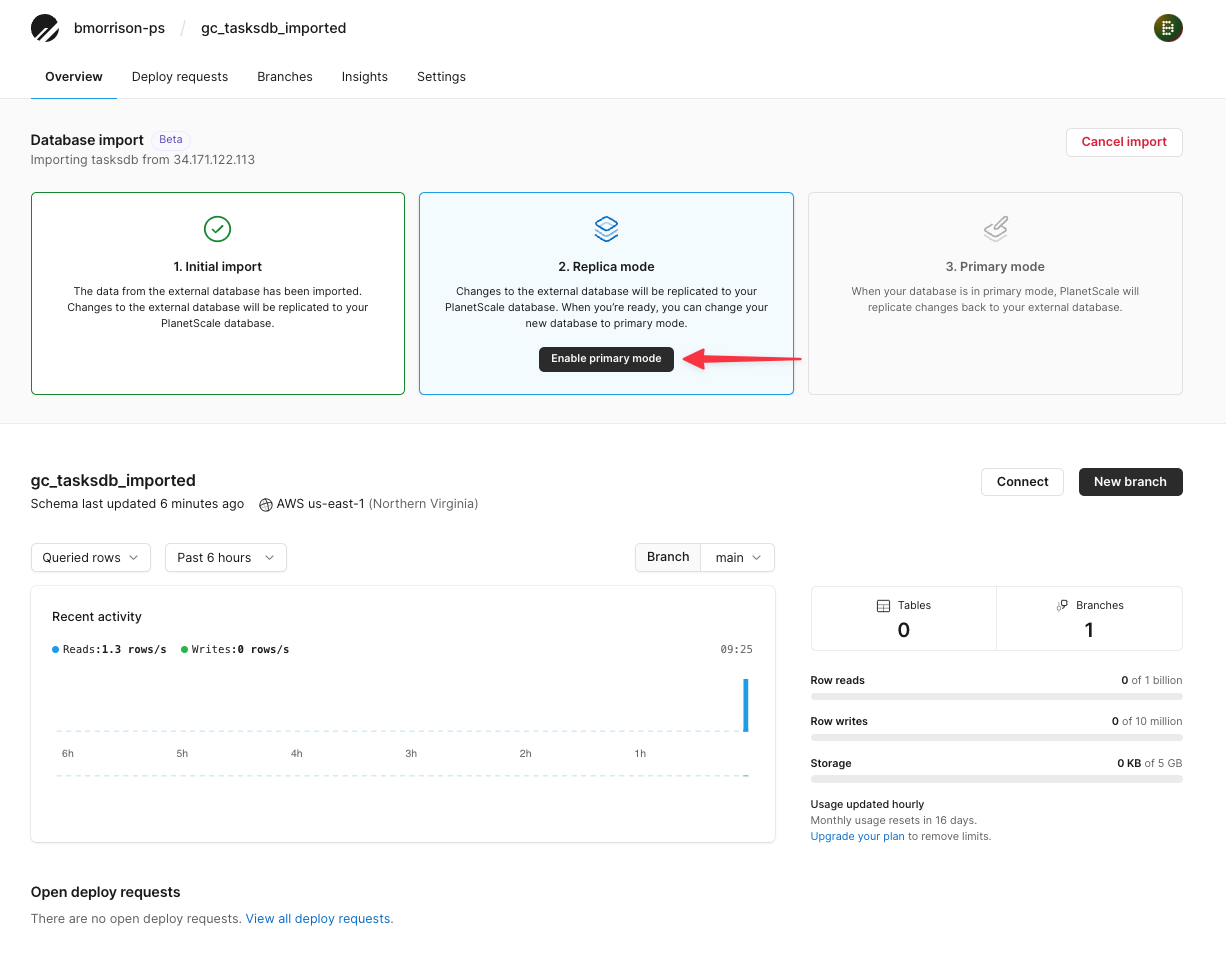Click 'Importing tasksdb from 34.171.122.113' text
The height and width of the screenshot is (973, 1226).
coord(143,160)
